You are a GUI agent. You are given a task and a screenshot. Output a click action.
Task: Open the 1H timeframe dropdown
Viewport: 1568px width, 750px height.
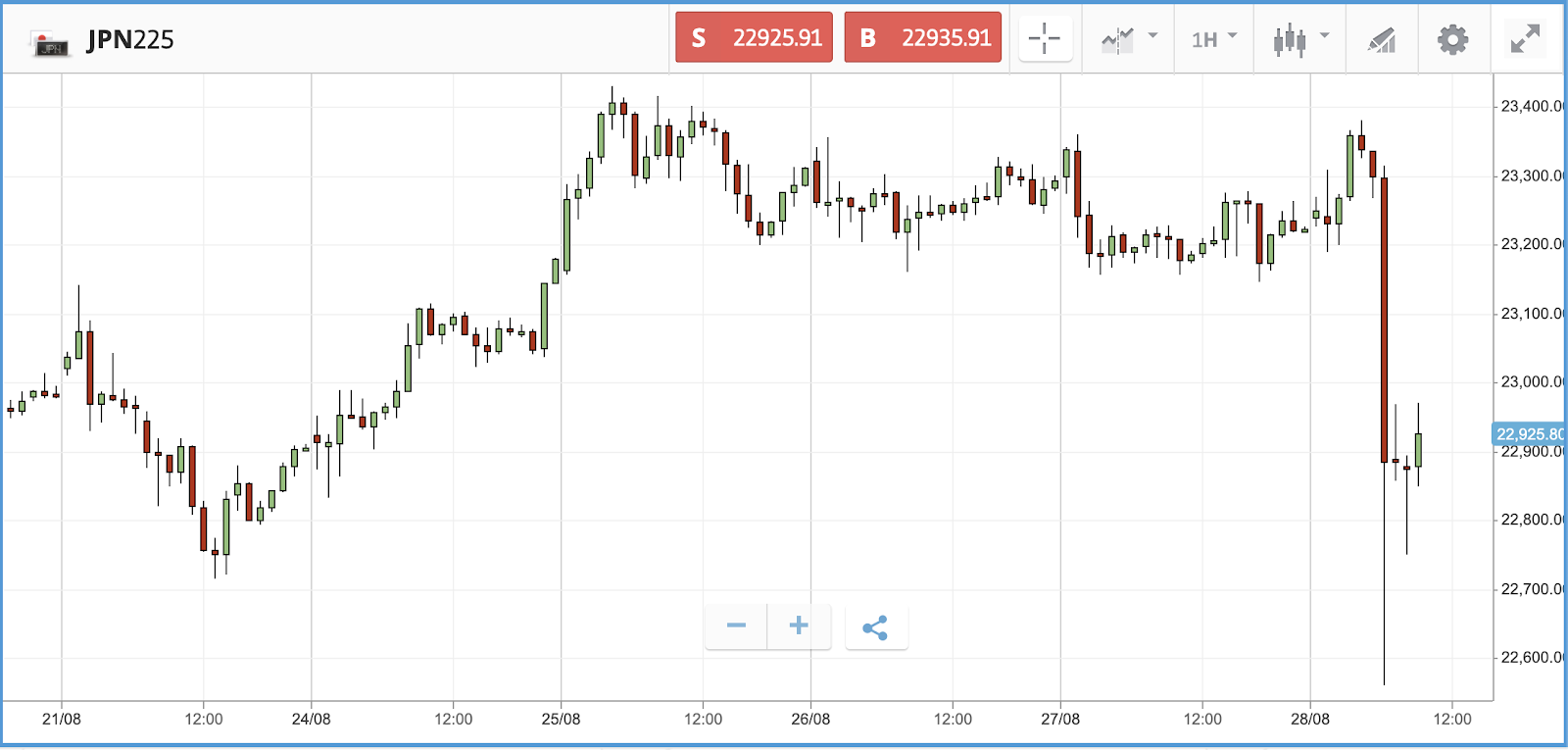coord(1214,39)
